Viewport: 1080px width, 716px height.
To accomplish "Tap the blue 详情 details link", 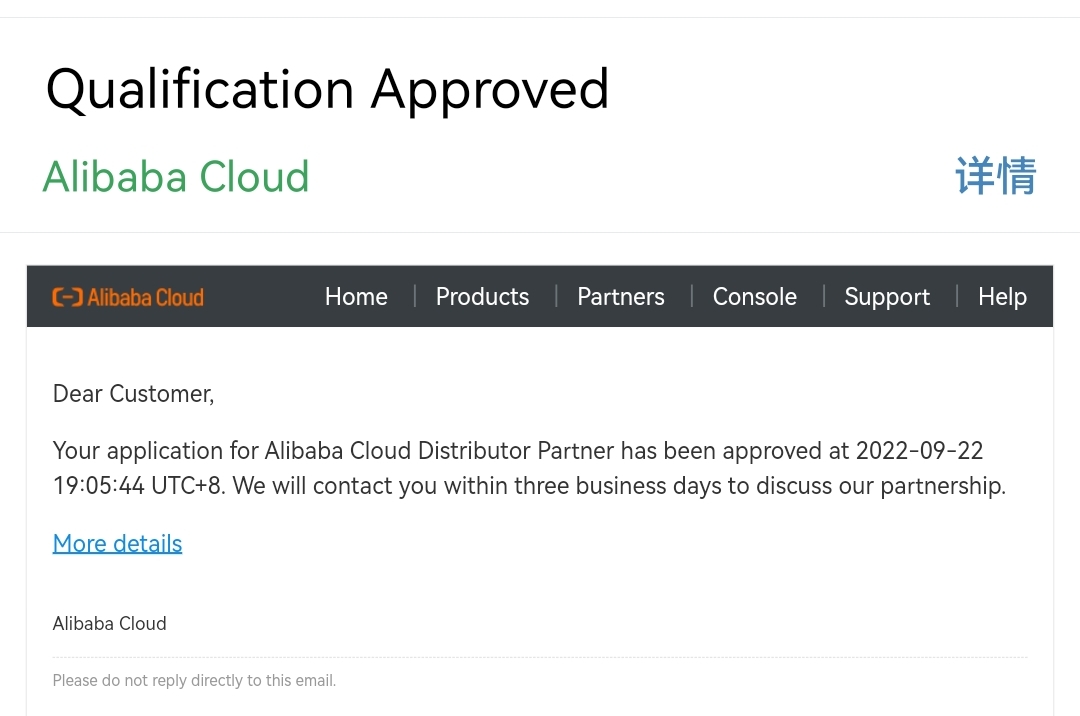I will click(995, 176).
